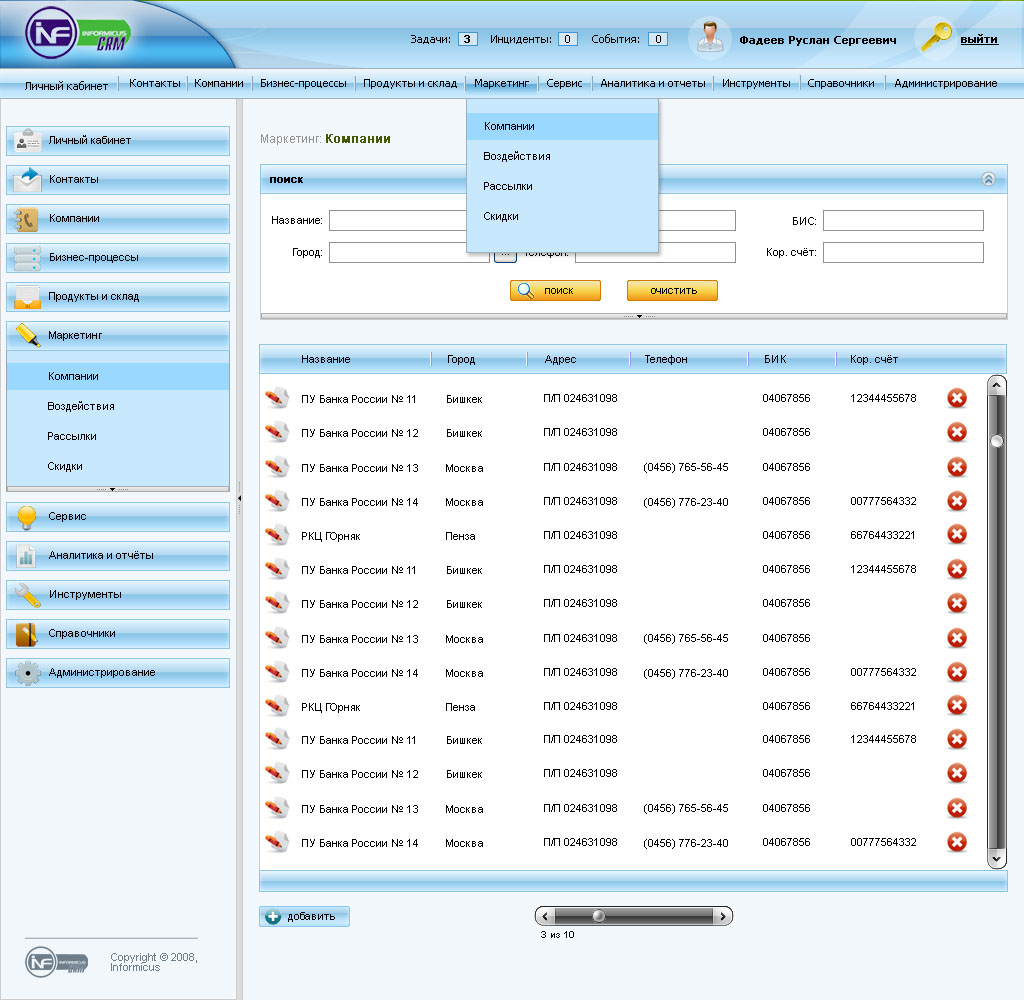Viewport: 1024px width, 1000px height.
Task: Open the edit pencil icon for РКЦ ГОрняк
Action: 276,535
